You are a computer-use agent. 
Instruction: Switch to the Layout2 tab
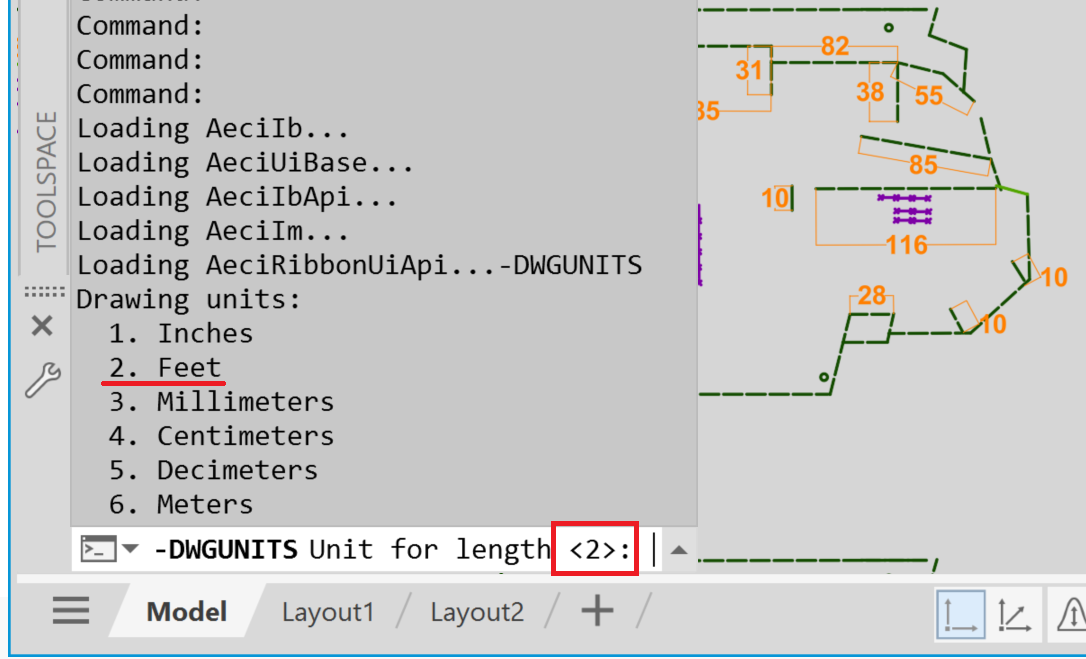tap(477, 613)
